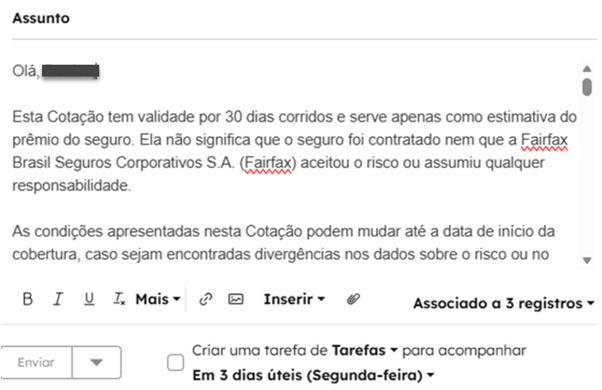Attach a file with paperclip icon
The image size is (602, 390).
coord(353,299)
